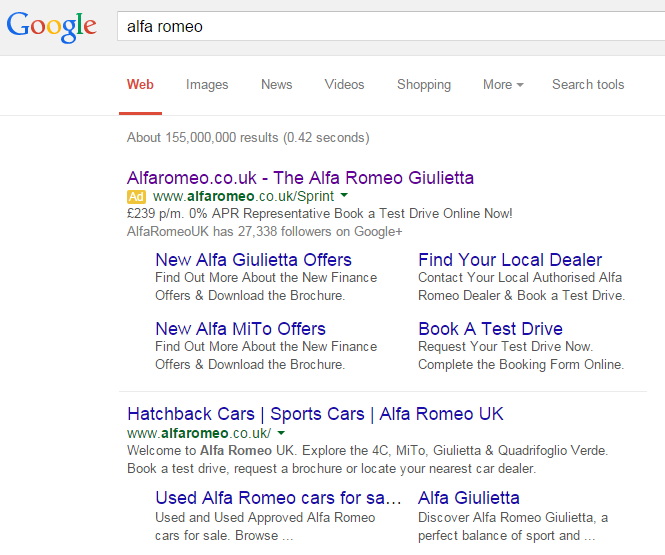
Task: Expand the arrow beside www.alfaromeo.co.uk/ URL
Action: point(281,433)
